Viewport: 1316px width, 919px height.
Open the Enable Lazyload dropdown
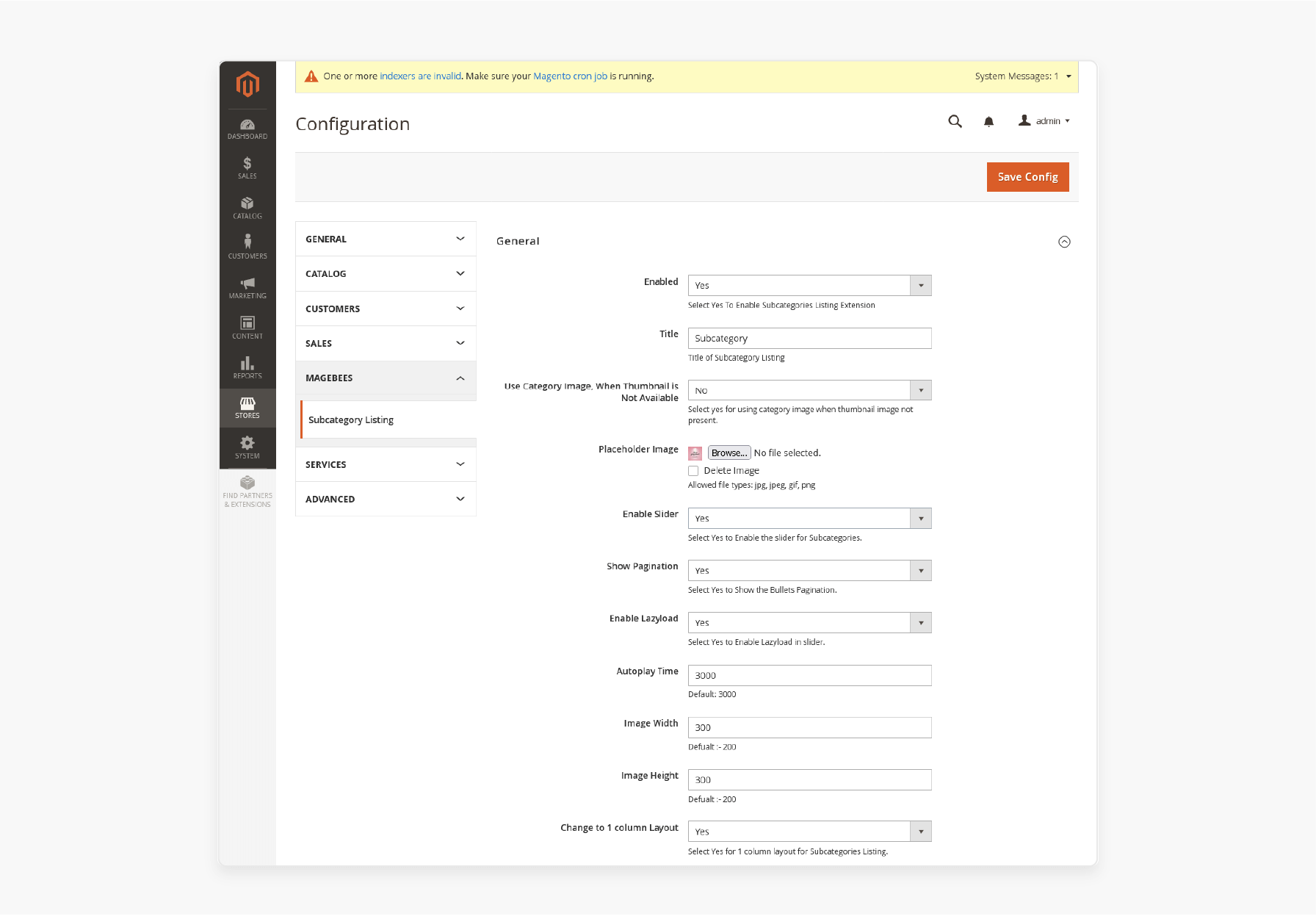(809, 623)
